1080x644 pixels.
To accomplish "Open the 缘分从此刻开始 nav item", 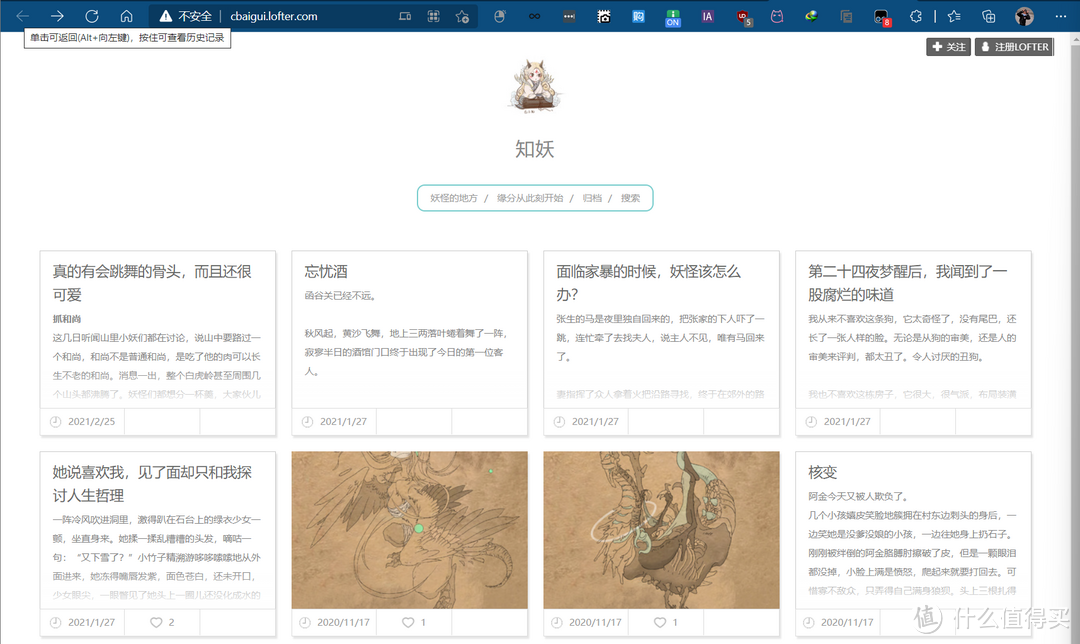I will point(530,198).
